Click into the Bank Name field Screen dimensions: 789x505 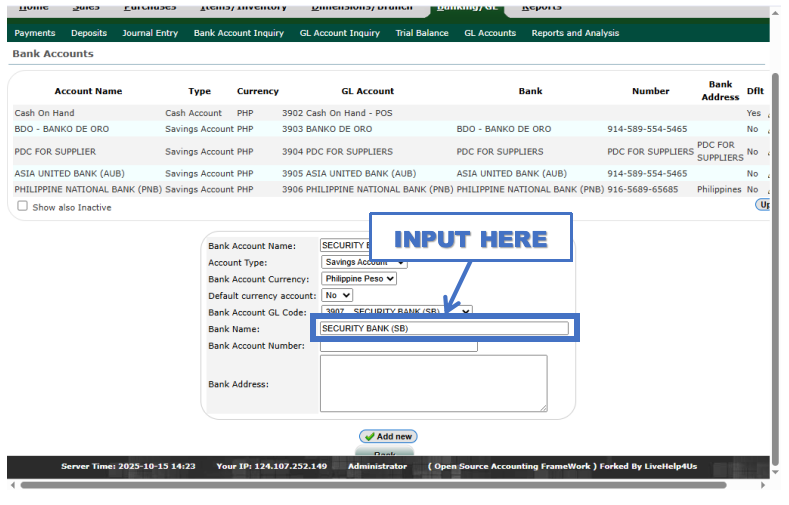point(443,328)
